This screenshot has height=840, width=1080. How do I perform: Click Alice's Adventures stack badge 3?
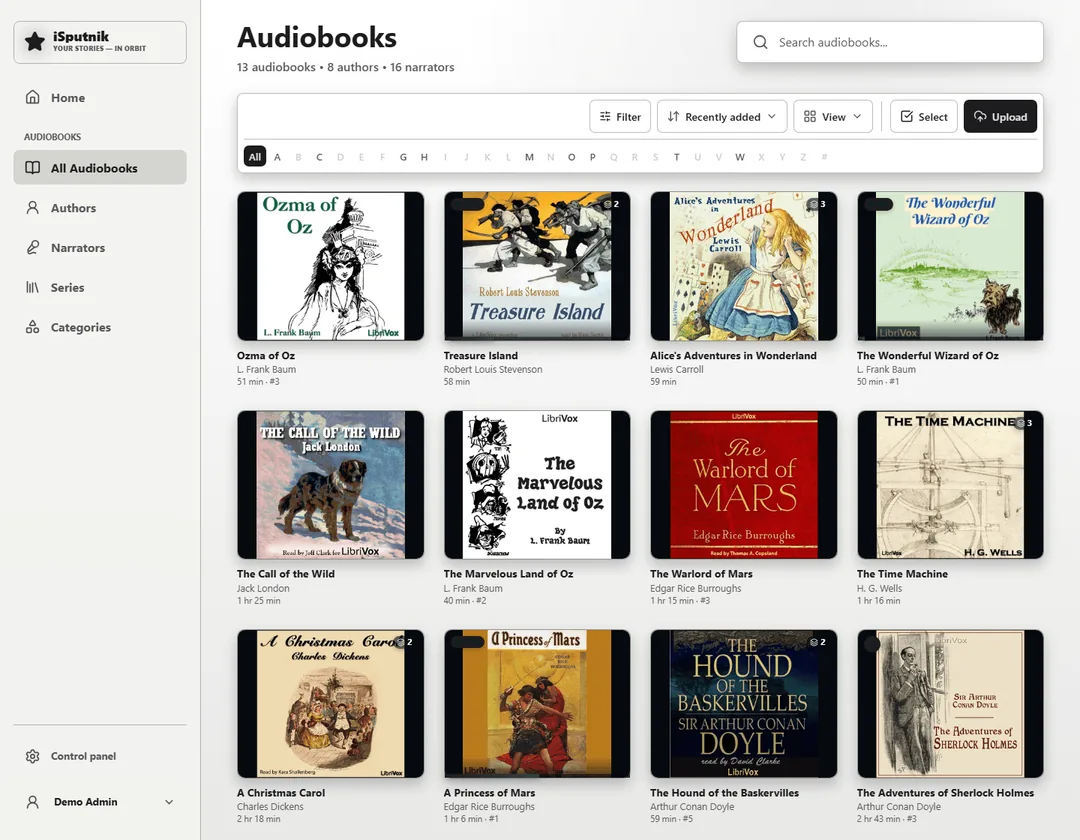pos(818,204)
